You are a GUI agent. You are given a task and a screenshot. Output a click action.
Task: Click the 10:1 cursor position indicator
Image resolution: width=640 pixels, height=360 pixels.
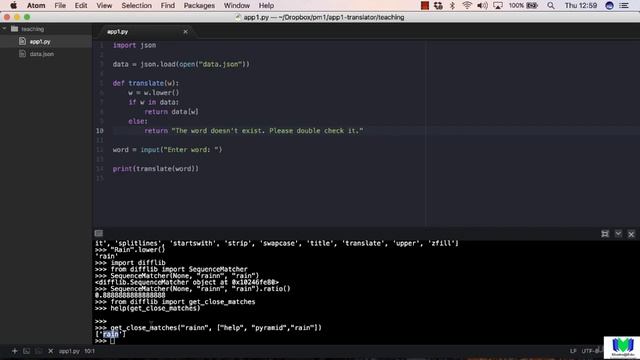[x=89, y=351]
